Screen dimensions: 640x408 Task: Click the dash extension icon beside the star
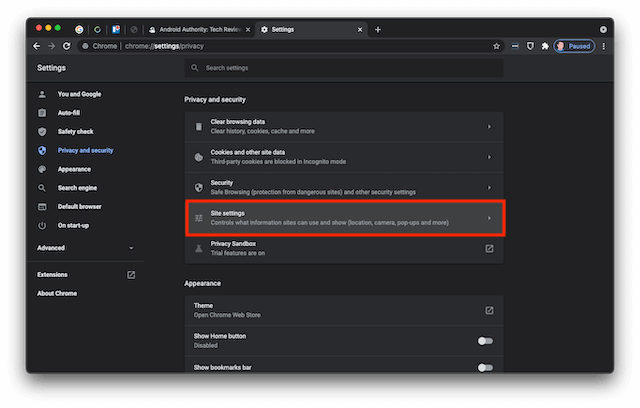point(515,46)
